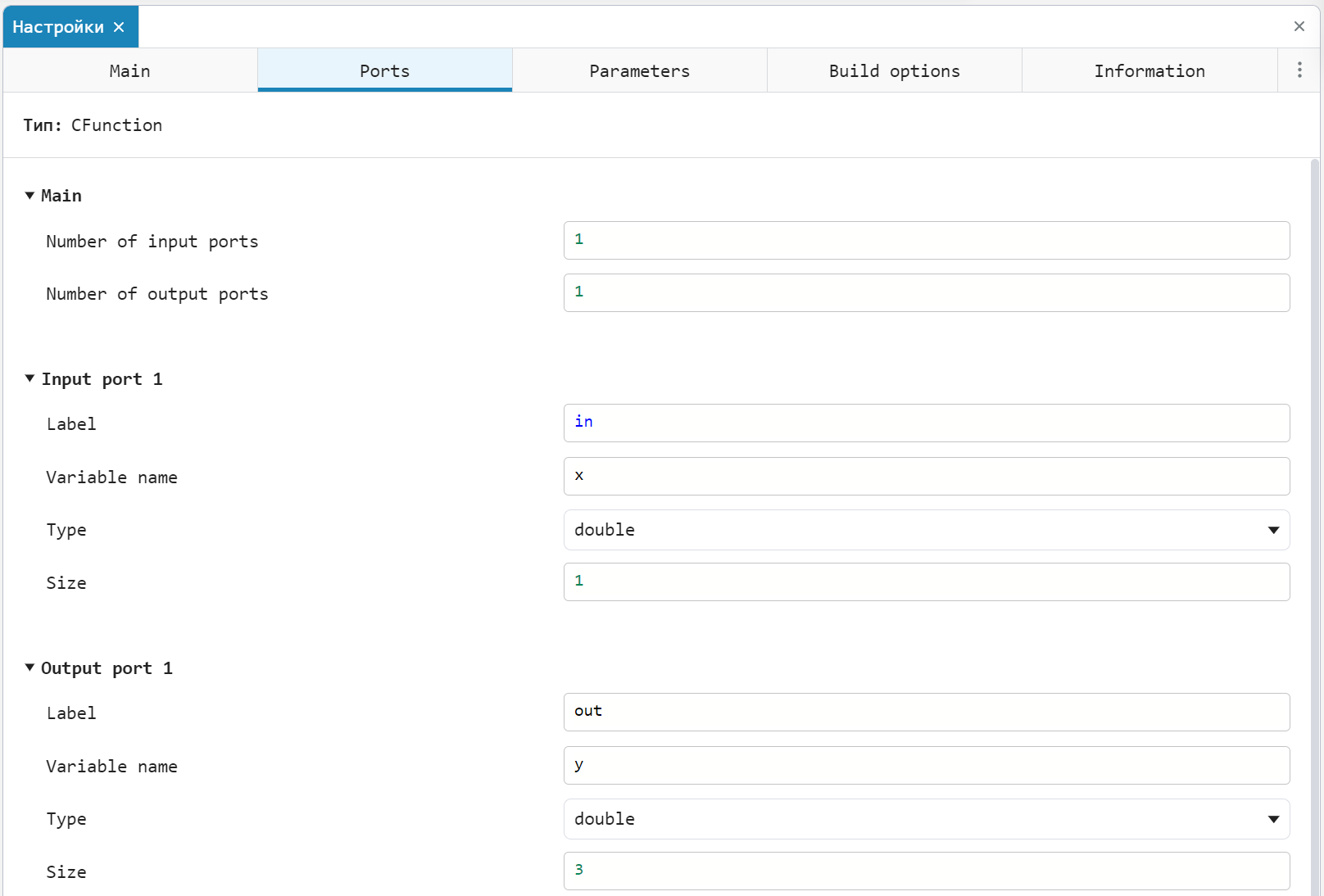Collapse the Input port 1 section
This screenshot has height=896, width=1324.
click(x=29, y=379)
